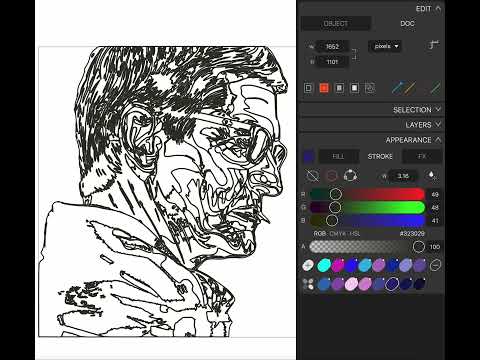Click the remove swatch minus circle icon
Screen dimensions: 480x360
coord(435,265)
